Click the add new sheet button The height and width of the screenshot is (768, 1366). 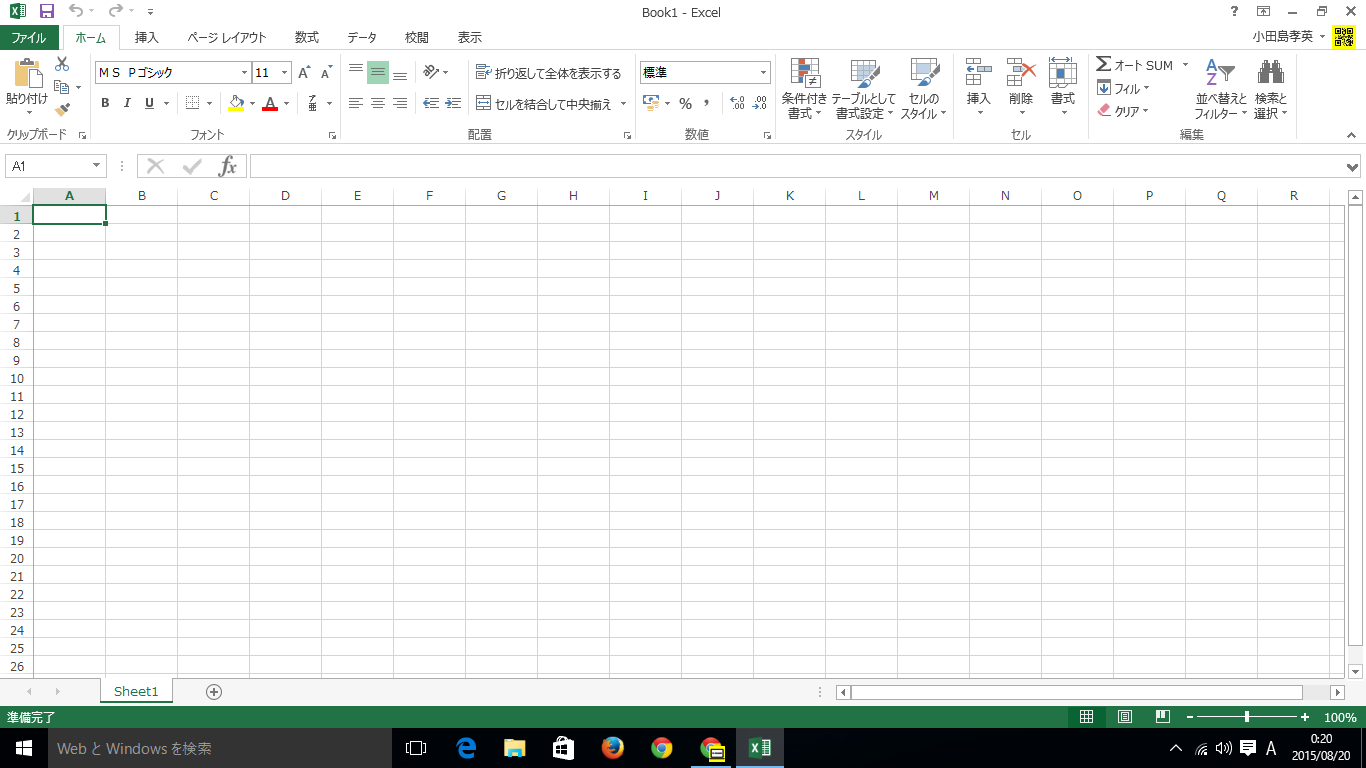(x=213, y=692)
